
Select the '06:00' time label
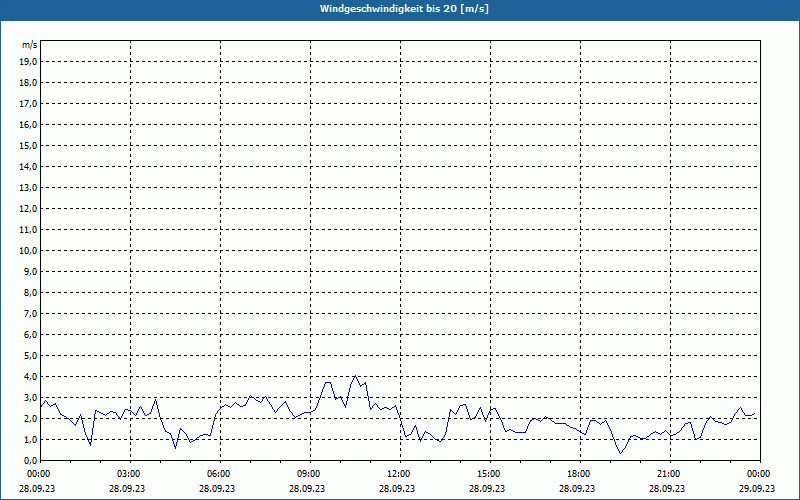click(x=220, y=474)
